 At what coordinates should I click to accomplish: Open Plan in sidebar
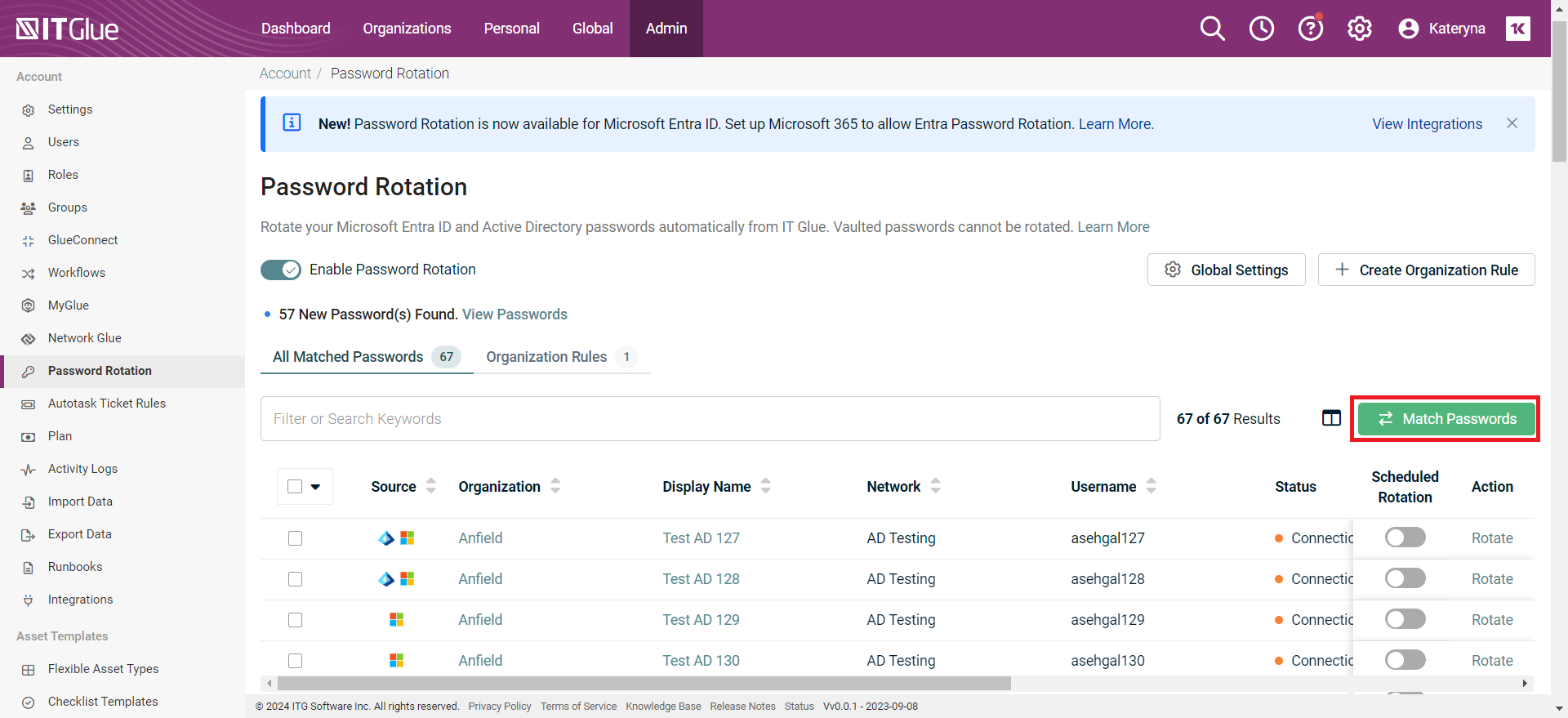(x=60, y=436)
